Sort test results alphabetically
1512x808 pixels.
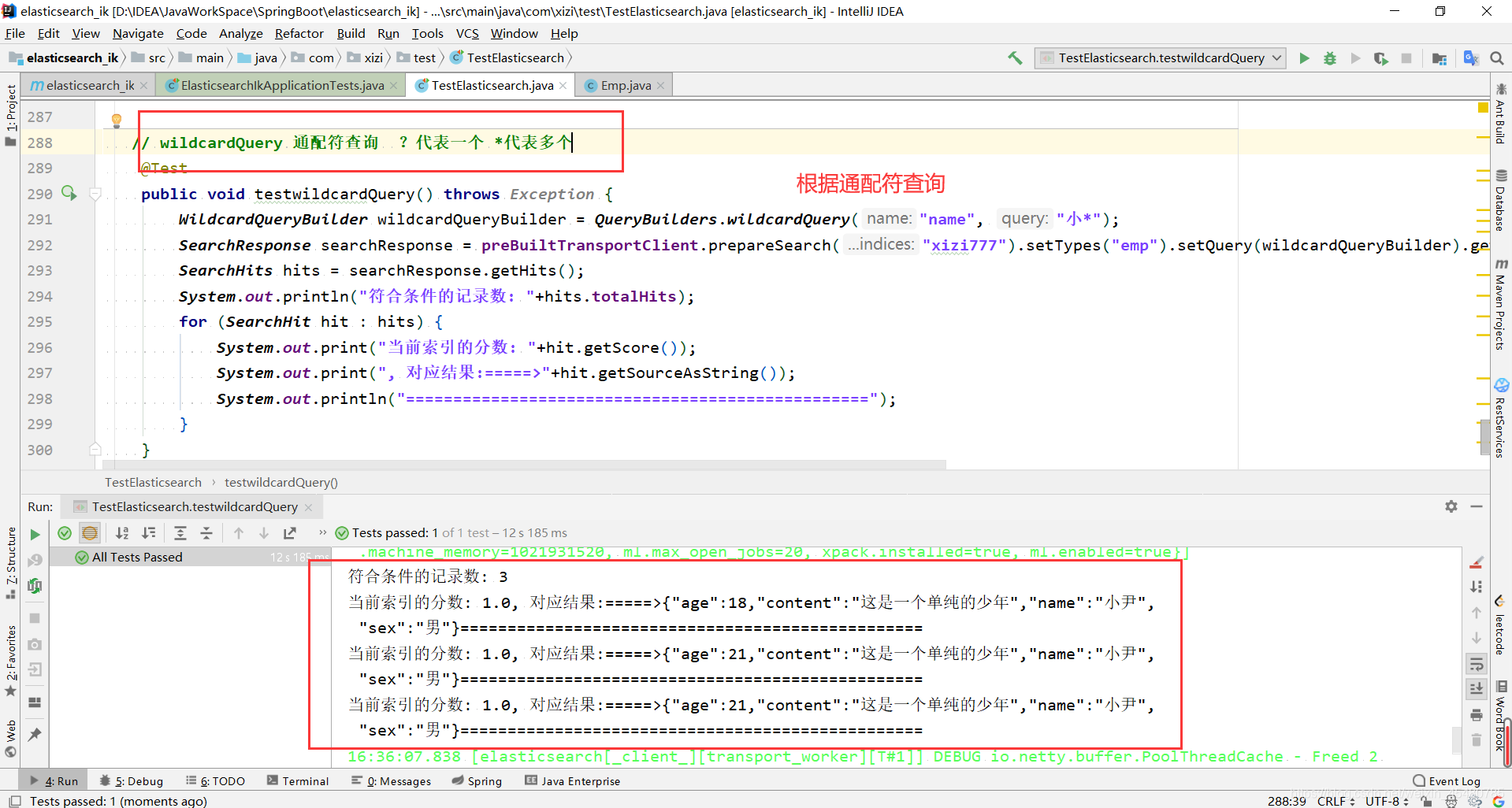[x=122, y=533]
